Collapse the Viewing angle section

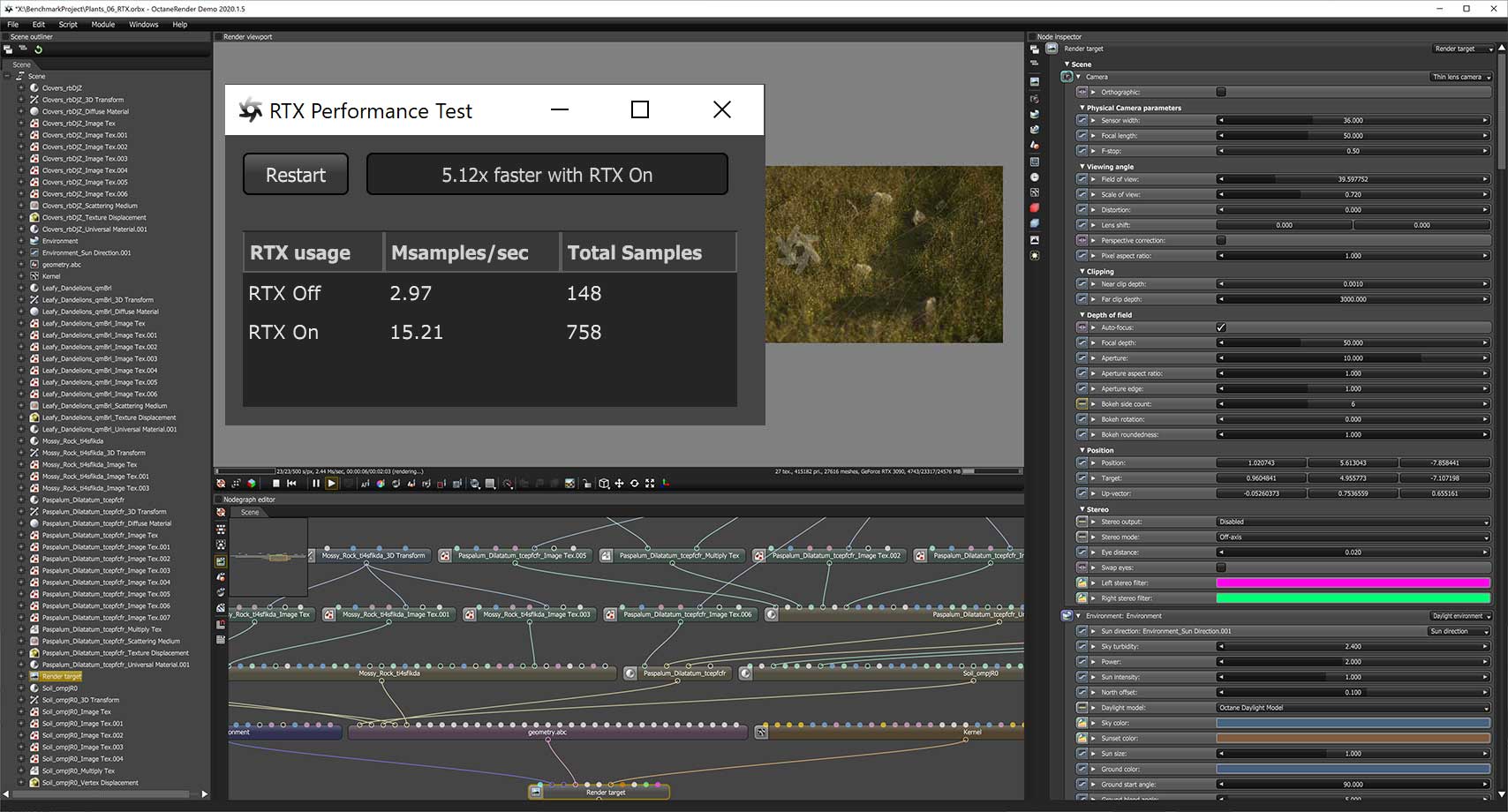1082,166
